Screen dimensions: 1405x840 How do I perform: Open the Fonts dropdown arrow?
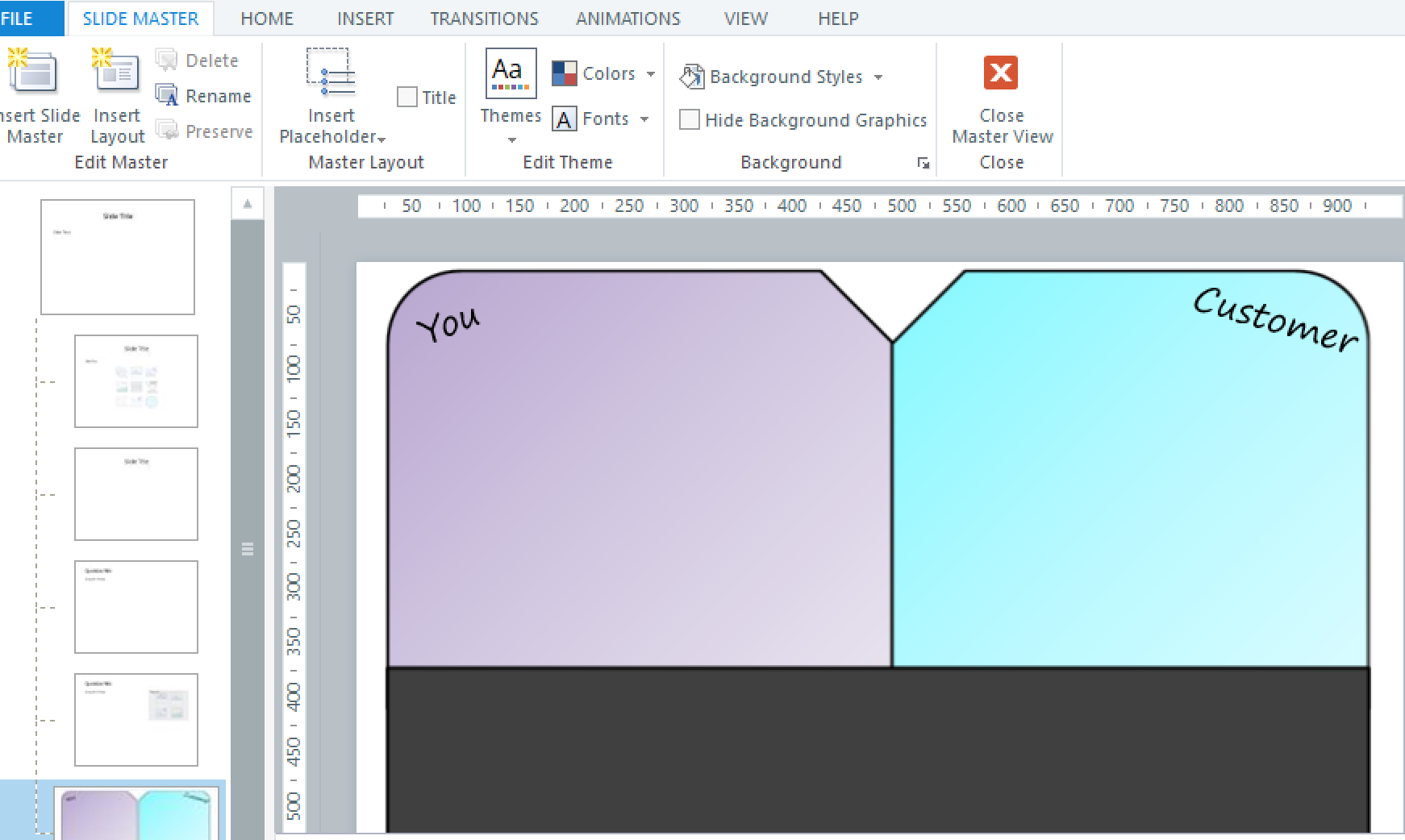click(644, 119)
